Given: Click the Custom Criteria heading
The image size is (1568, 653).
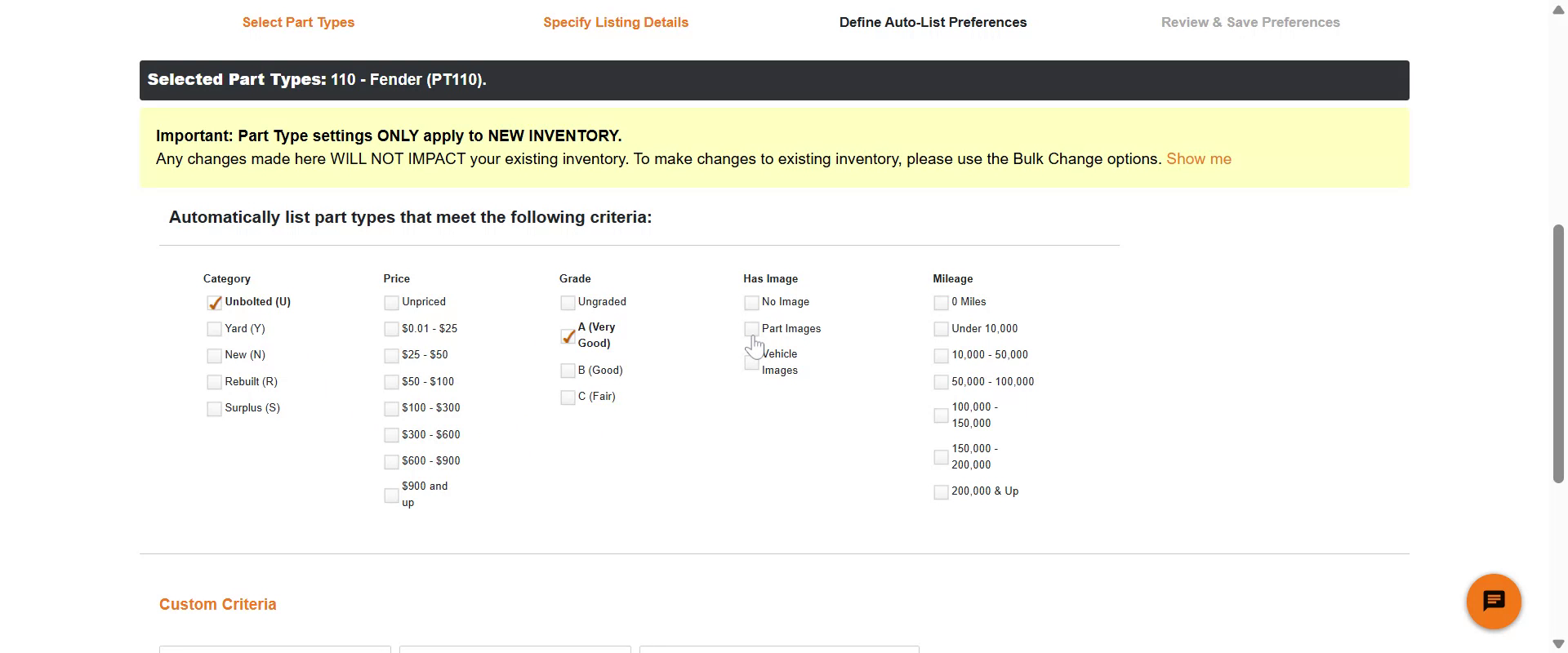Looking at the screenshot, I should coord(217,604).
